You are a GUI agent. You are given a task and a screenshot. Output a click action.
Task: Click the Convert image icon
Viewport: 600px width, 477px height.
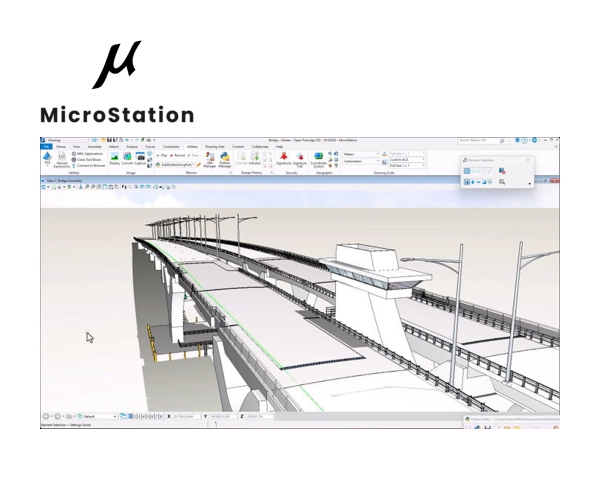(127, 158)
